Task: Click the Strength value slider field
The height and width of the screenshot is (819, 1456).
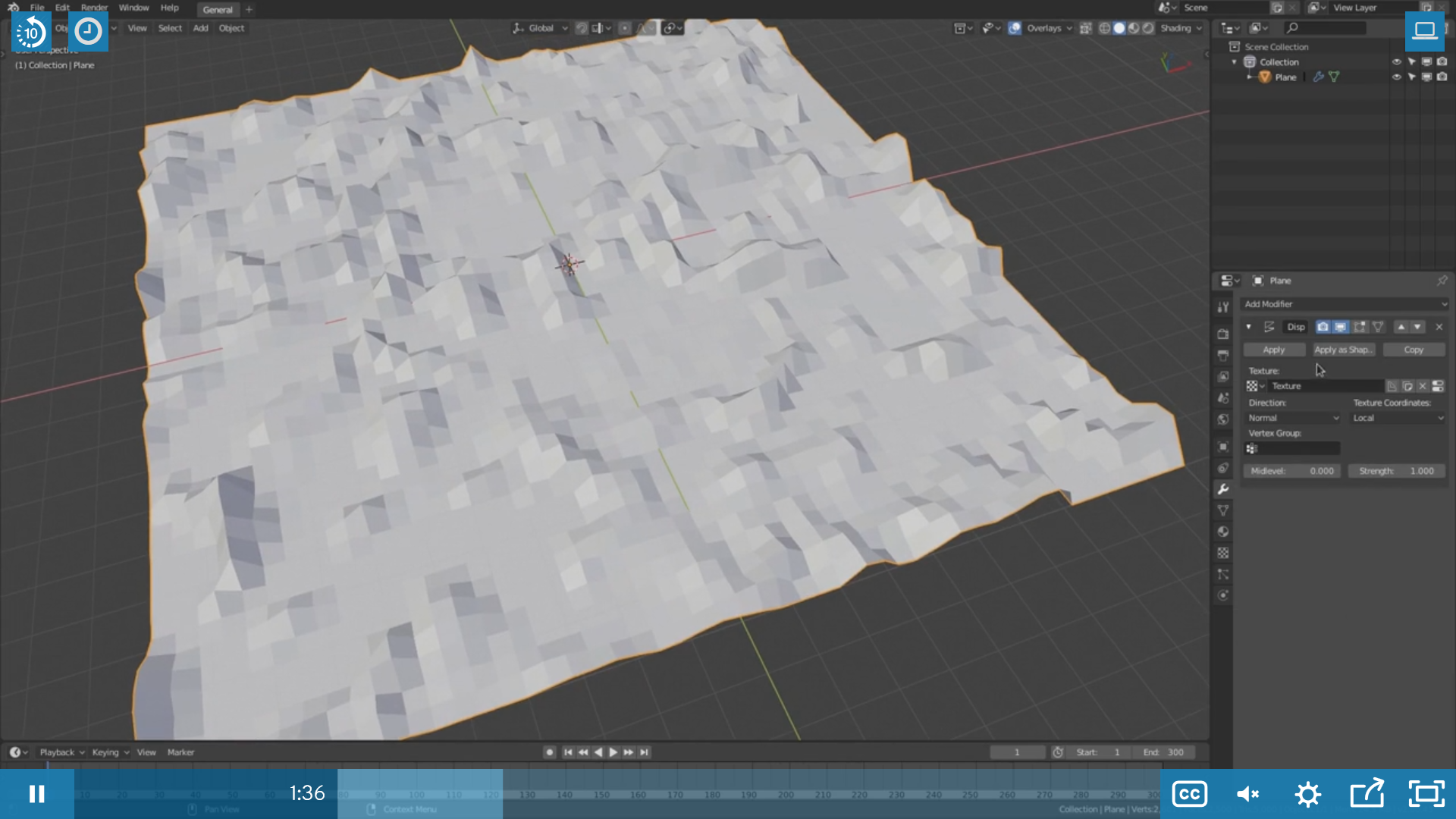Action: pyautogui.click(x=1396, y=471)
